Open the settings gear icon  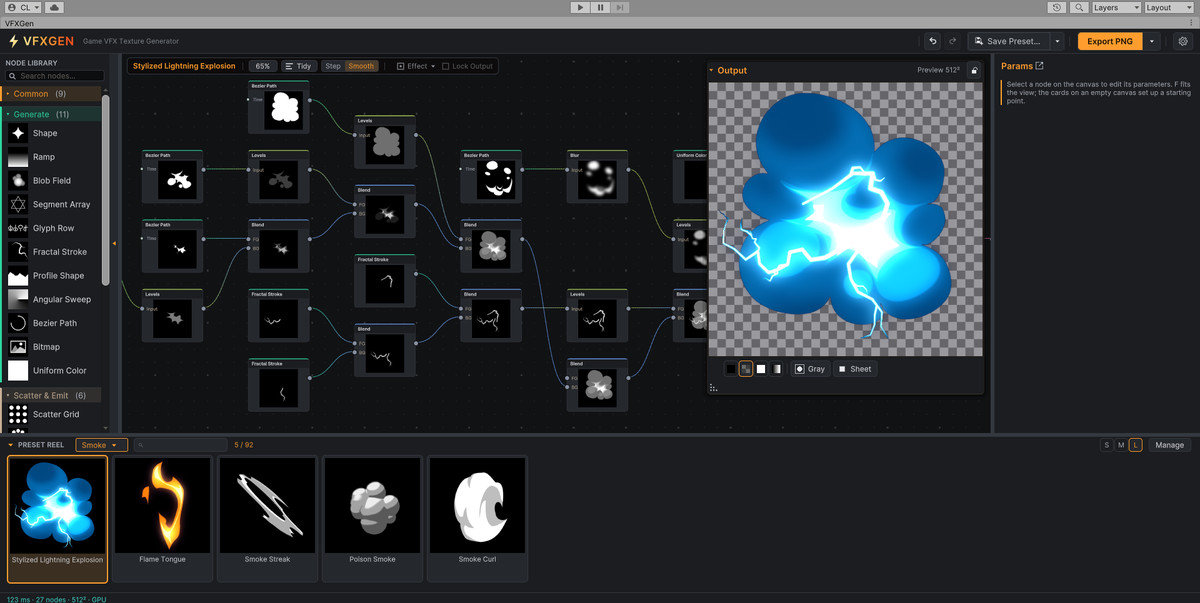coord(1183,41)
